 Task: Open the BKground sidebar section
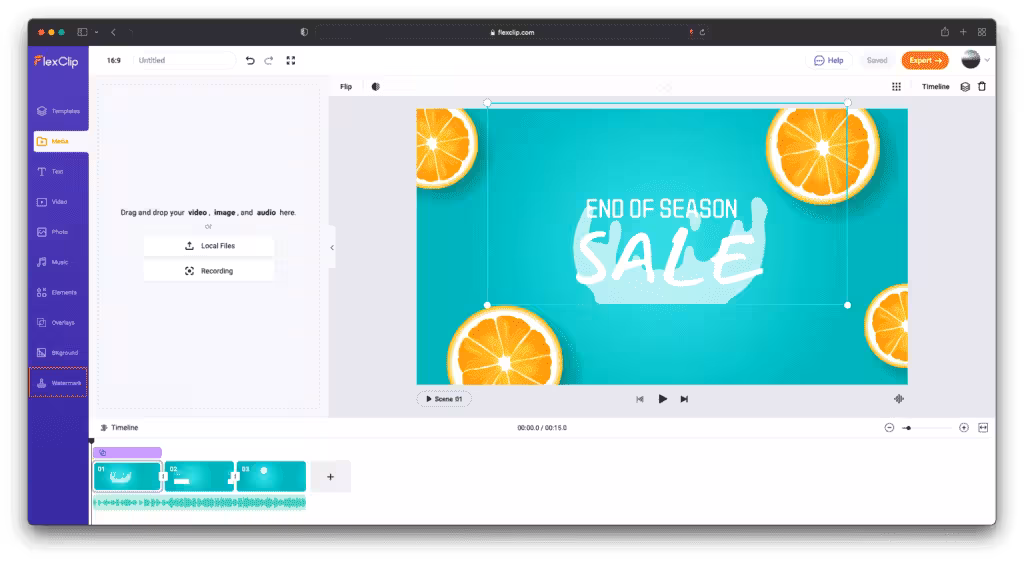pyautogui.click(x=59, y=352)
